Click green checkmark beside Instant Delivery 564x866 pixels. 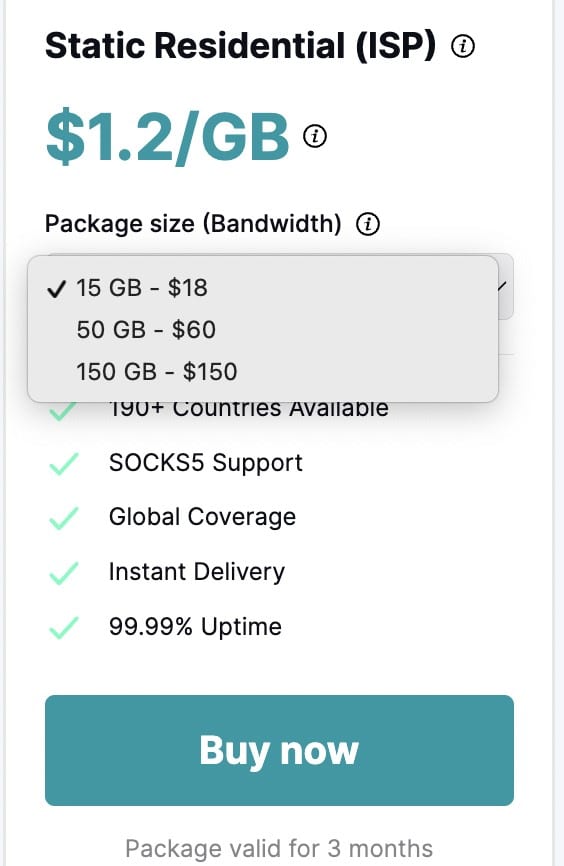(x=64, y=573)
